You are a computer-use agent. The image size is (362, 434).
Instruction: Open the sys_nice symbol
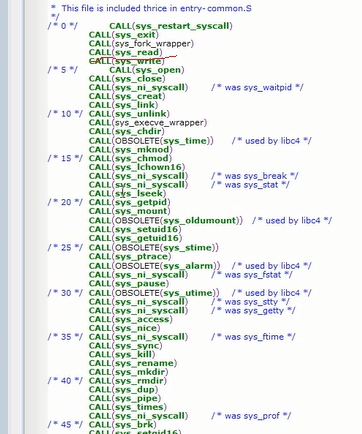click(x=136, y=328)
